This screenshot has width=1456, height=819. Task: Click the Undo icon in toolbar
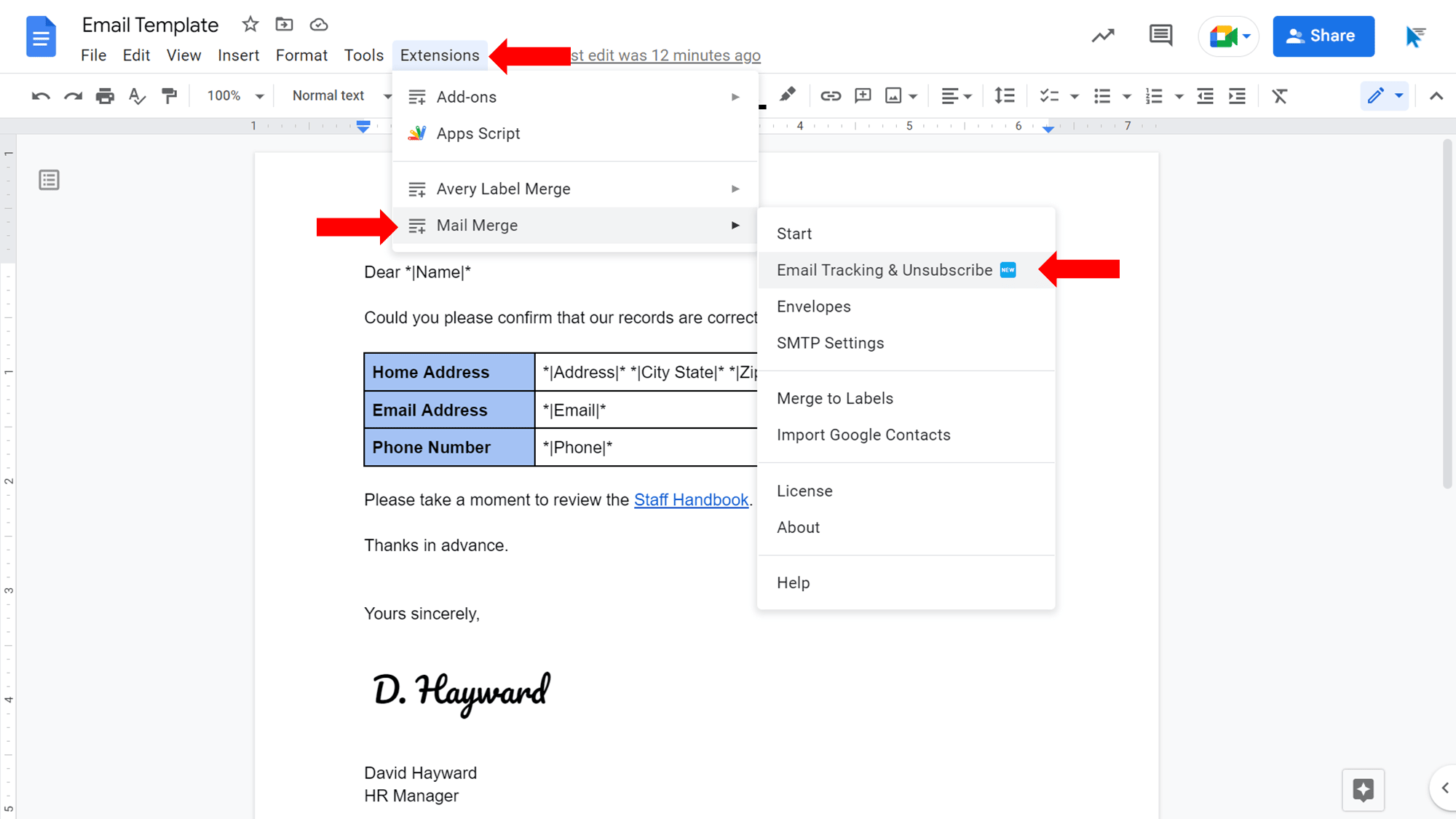click(41, 96)
